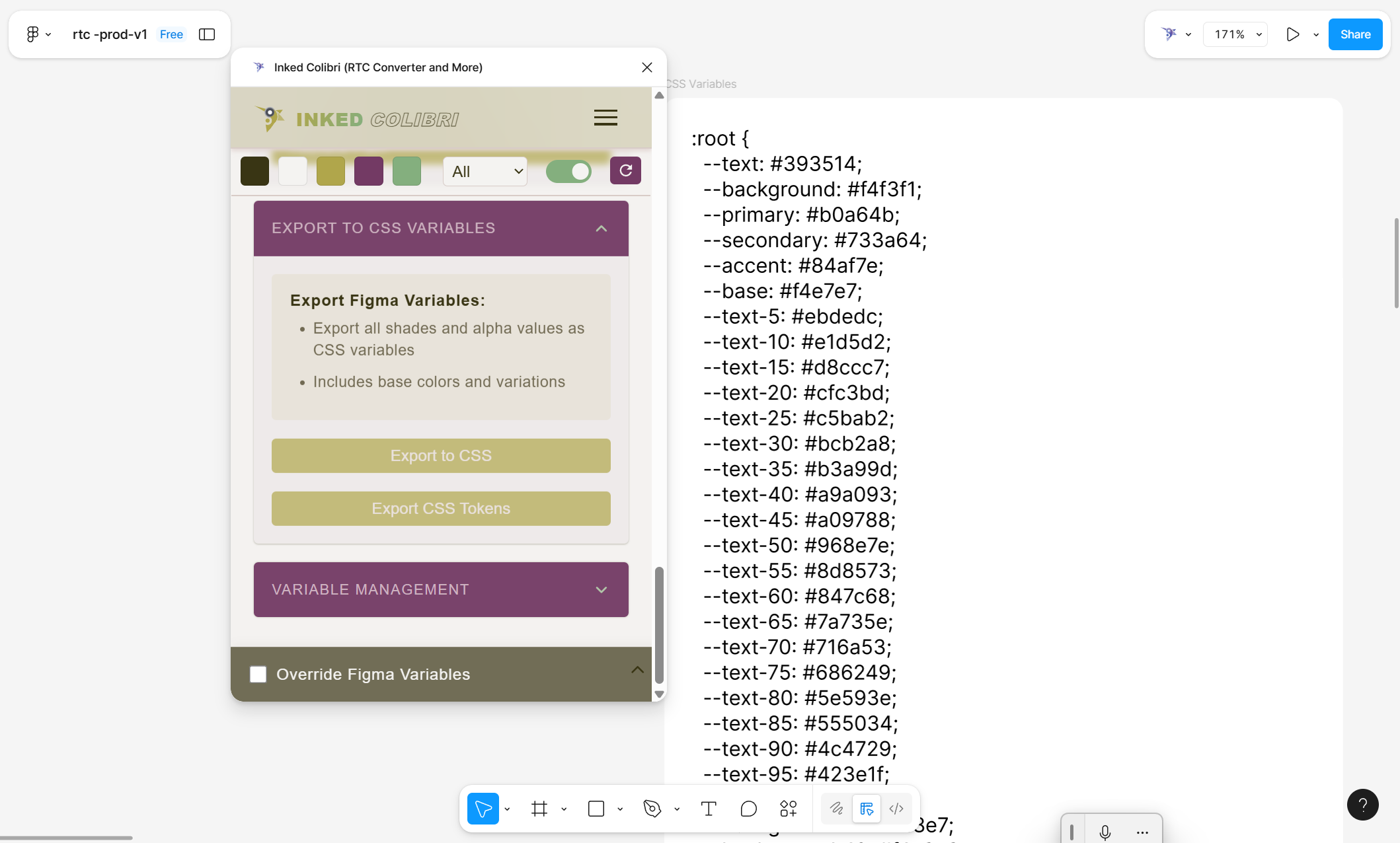Enable Override Figma Variables checkbox

[x=258, y=674]
